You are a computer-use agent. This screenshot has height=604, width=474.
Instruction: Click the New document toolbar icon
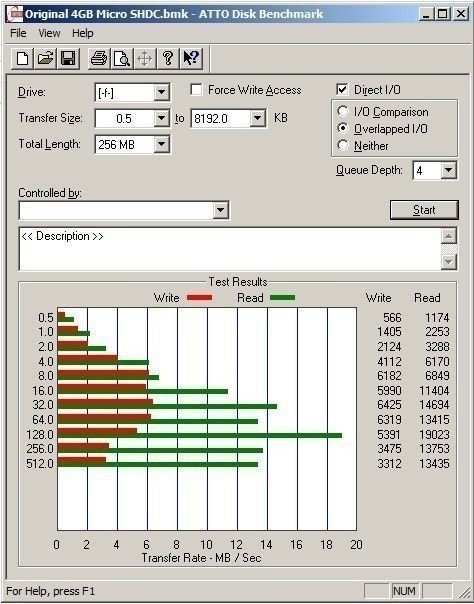coord(22,59)
